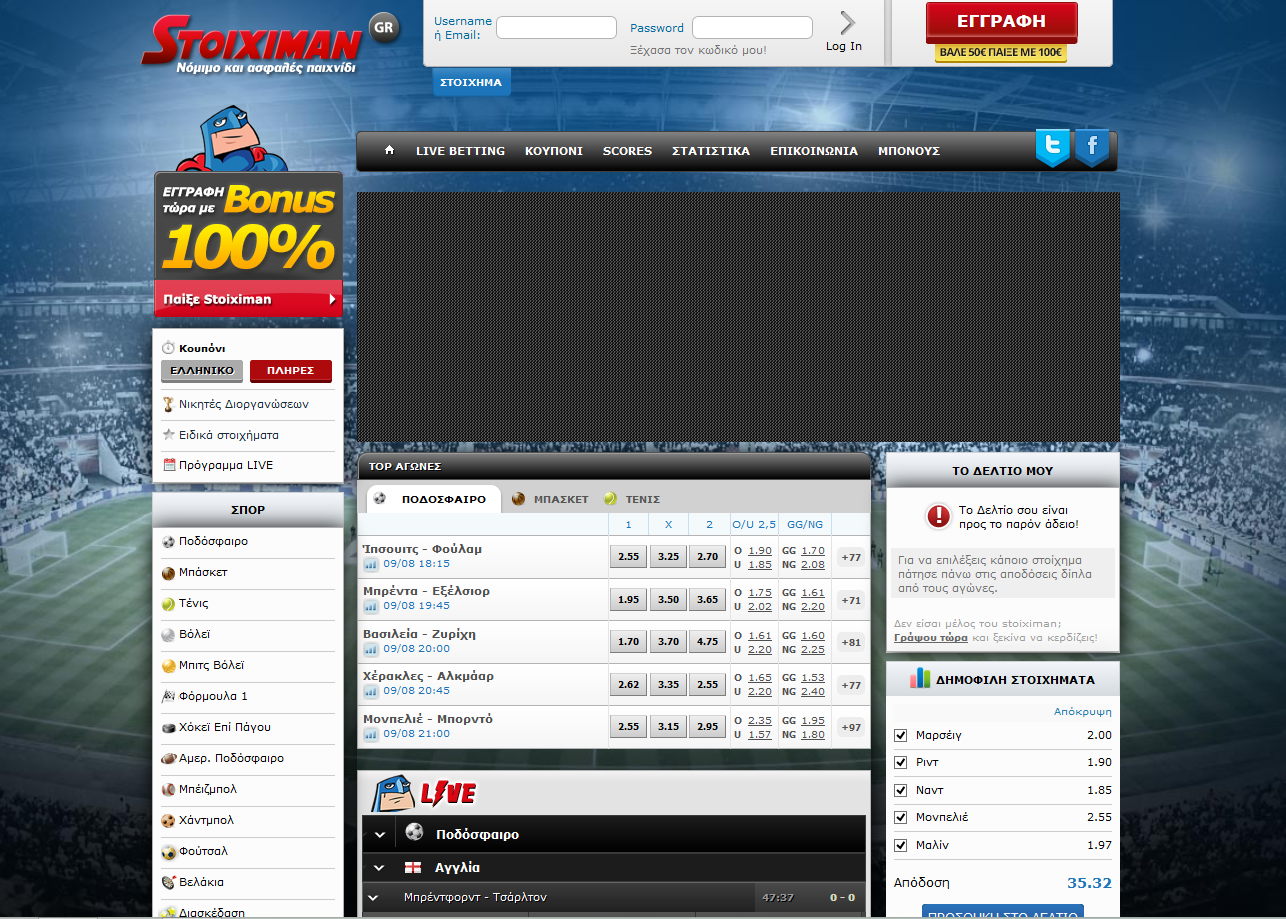
Task: Hide popular bets with Απόκρυψη
Action: click(1082, 712)
